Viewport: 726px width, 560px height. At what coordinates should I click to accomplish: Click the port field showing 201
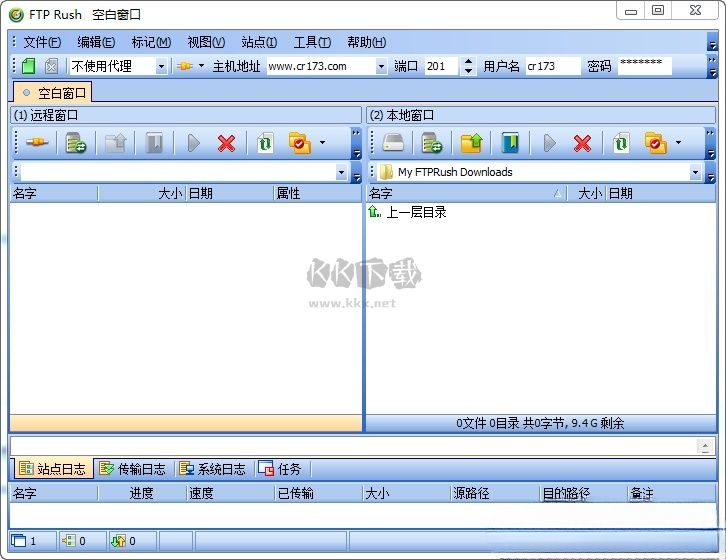[442, 66]
